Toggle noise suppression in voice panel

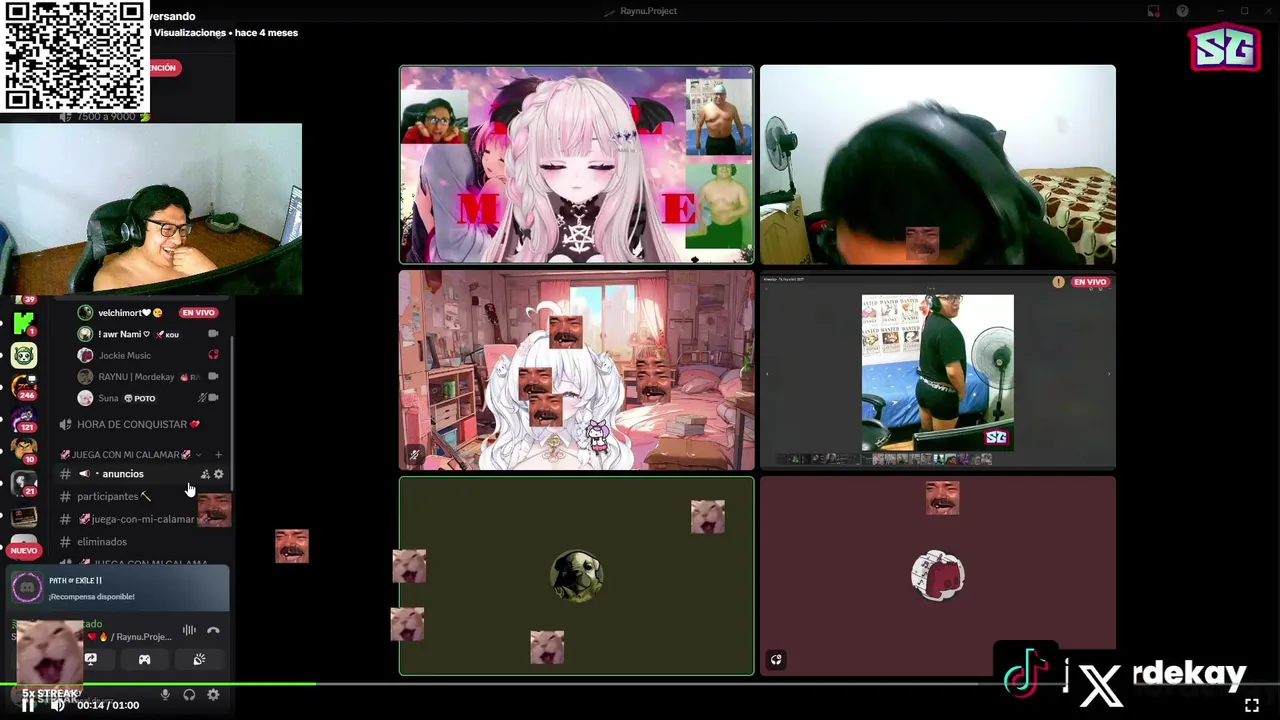click(189, 631)
